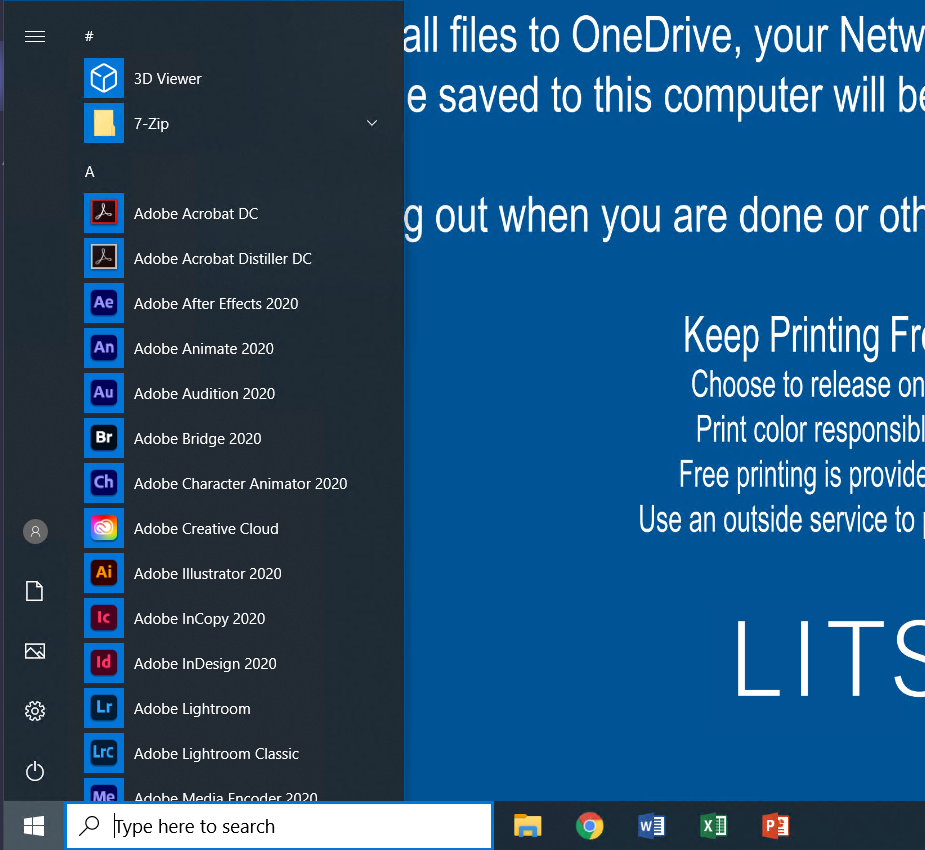Expand the 7-Zip folder chevron

click(372, 123)
